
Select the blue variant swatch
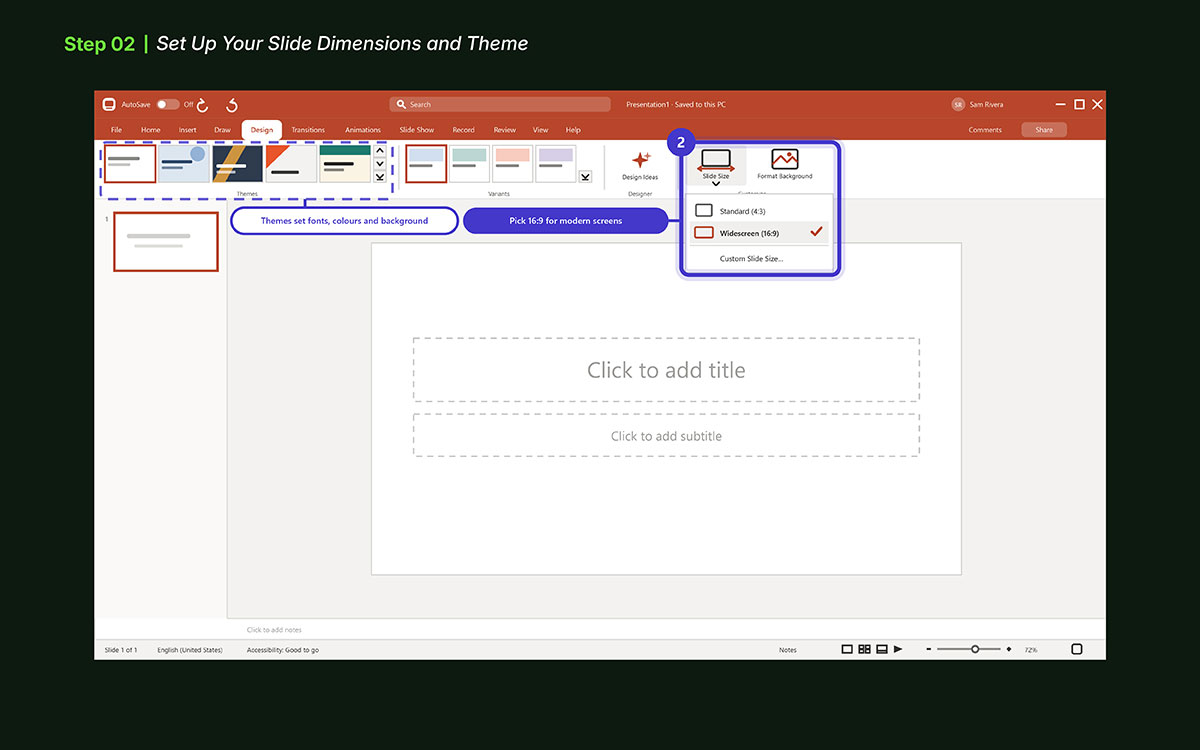click(x=426, y=164)
